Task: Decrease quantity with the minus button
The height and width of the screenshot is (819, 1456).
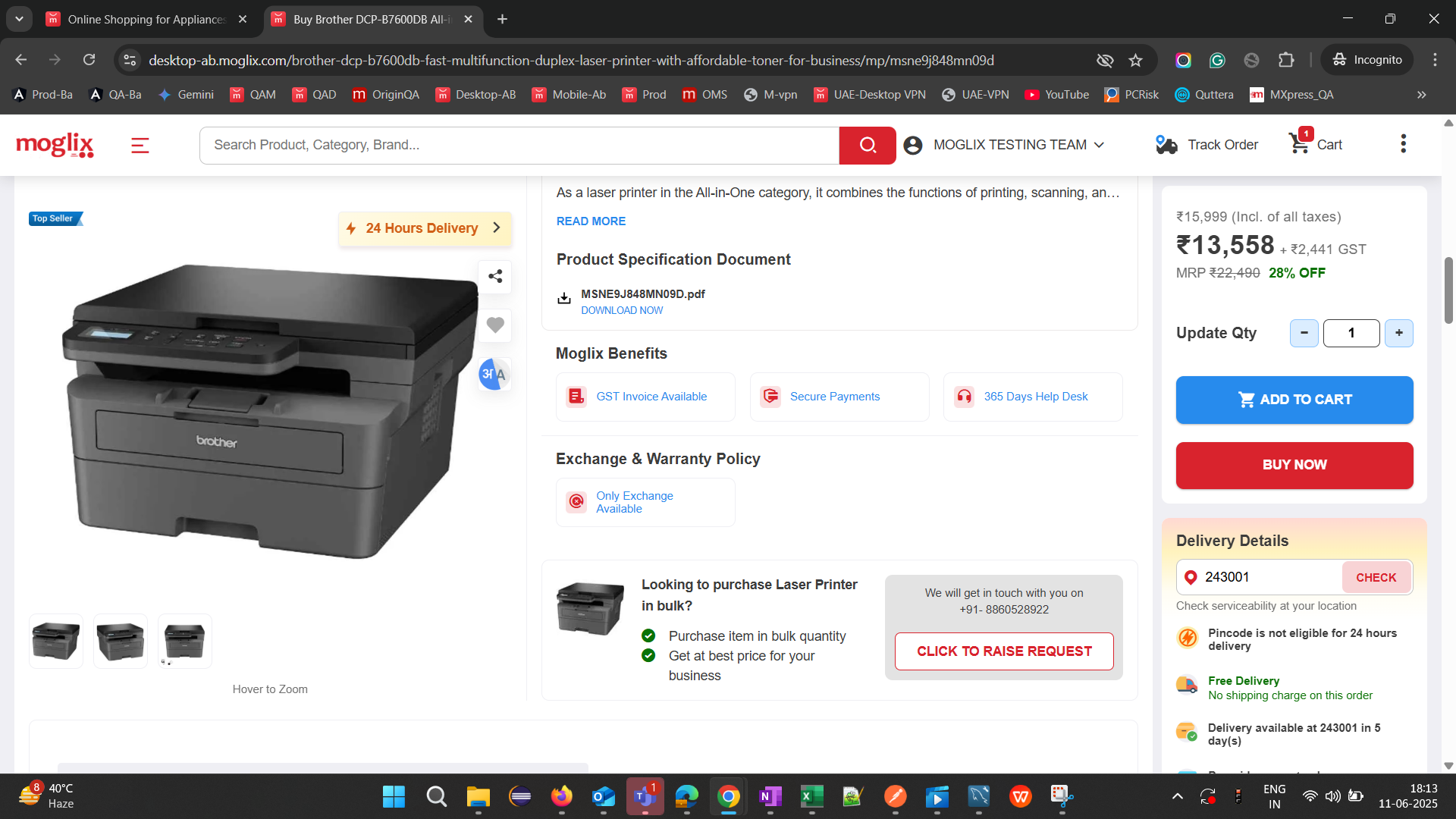Action: pyautogui.click(x=1304, y=333)
